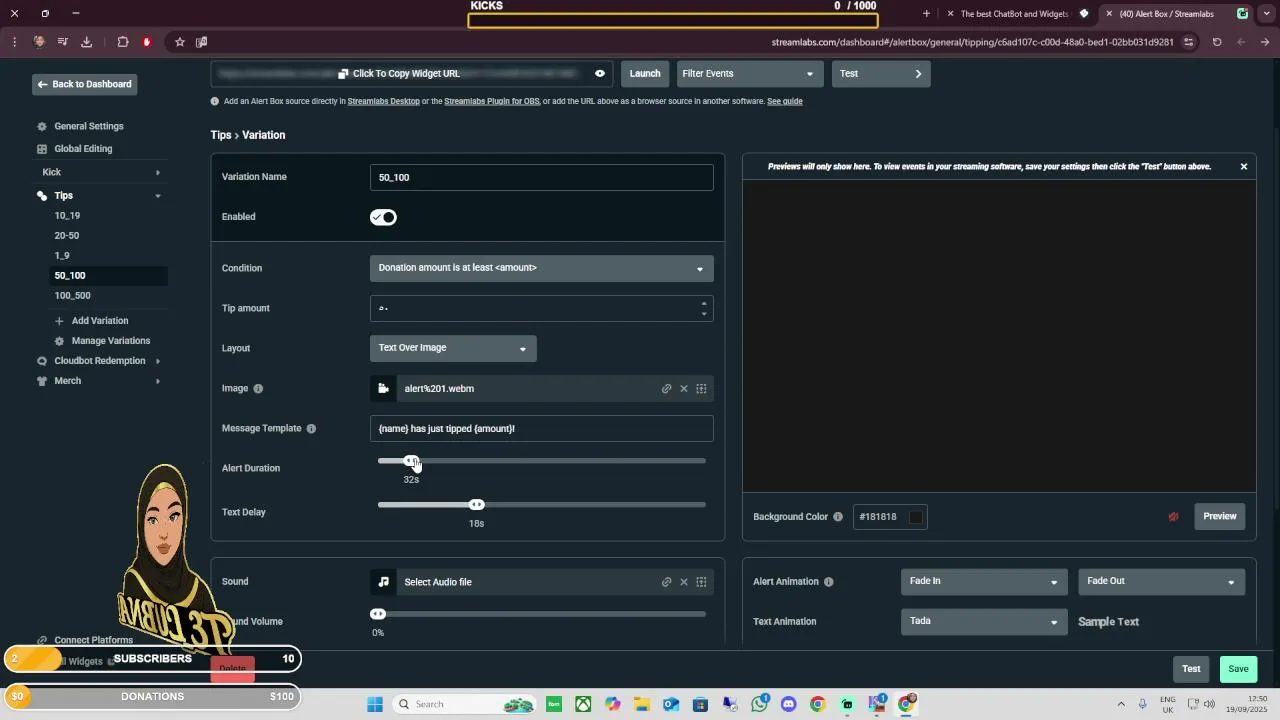Open Discord from the Windows taskbar
The width and height of the screenshot is (1280, 720).
pos(788,704)
